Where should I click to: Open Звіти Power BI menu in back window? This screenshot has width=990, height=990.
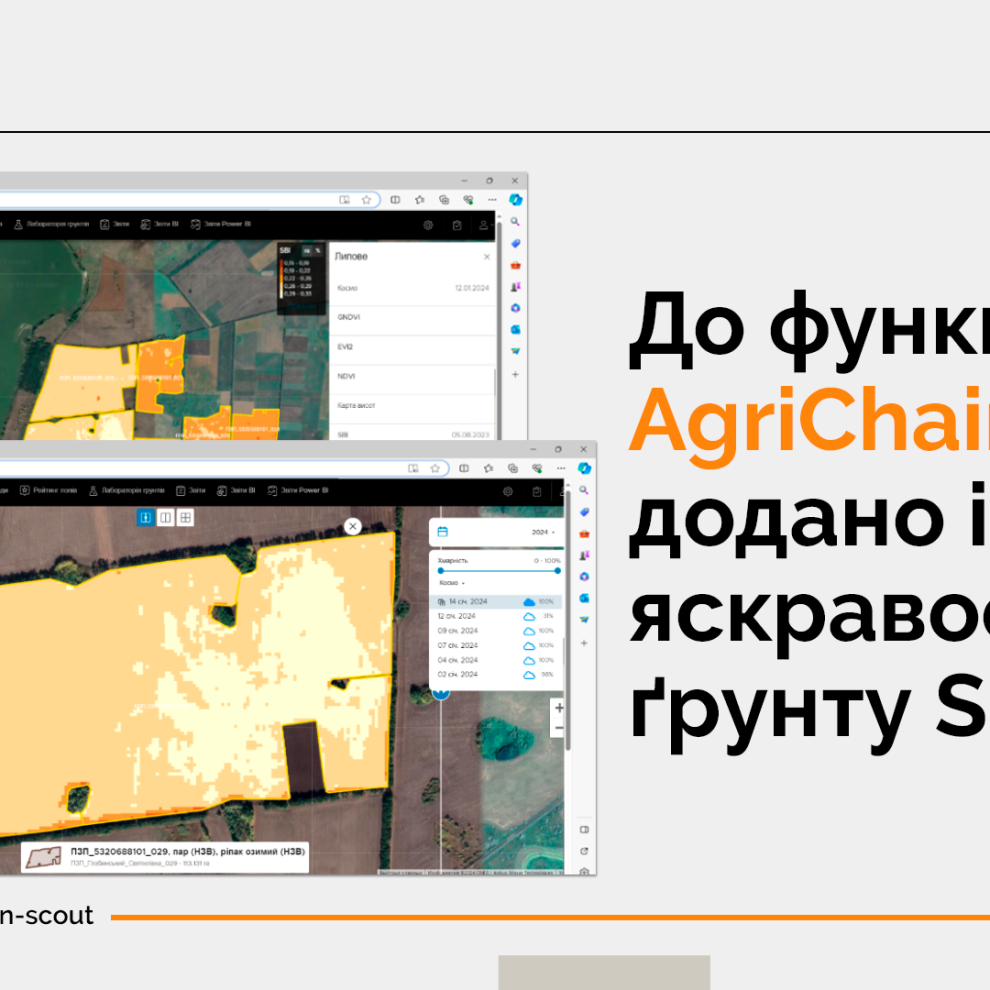221,224
